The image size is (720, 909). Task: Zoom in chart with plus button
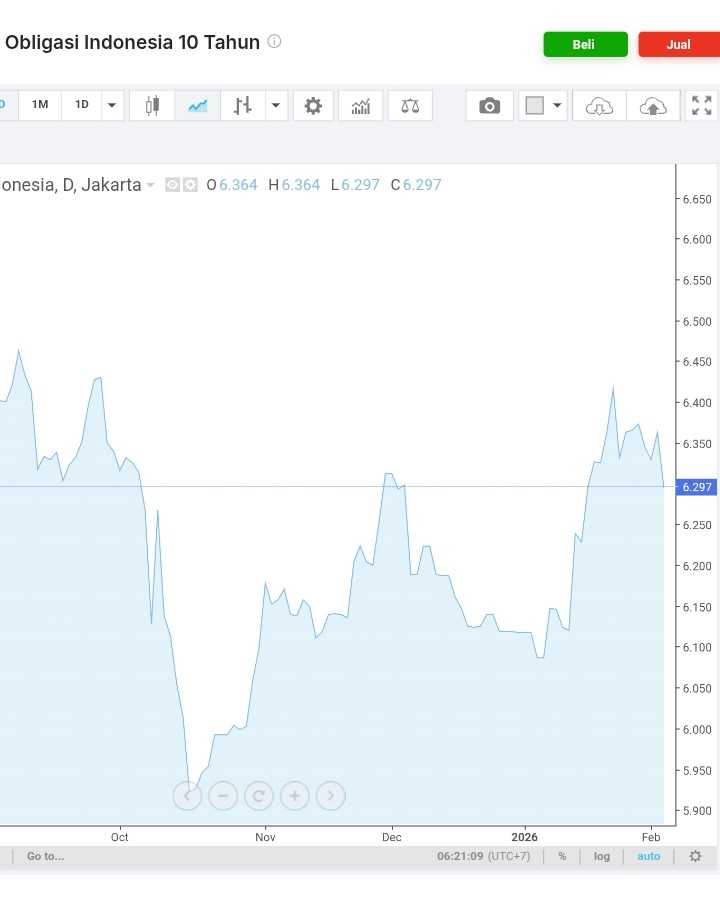294,795
